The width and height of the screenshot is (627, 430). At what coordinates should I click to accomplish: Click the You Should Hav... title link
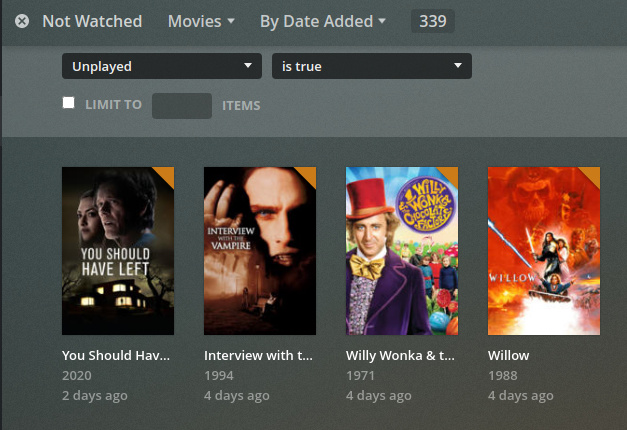click(x=116, y=355)
